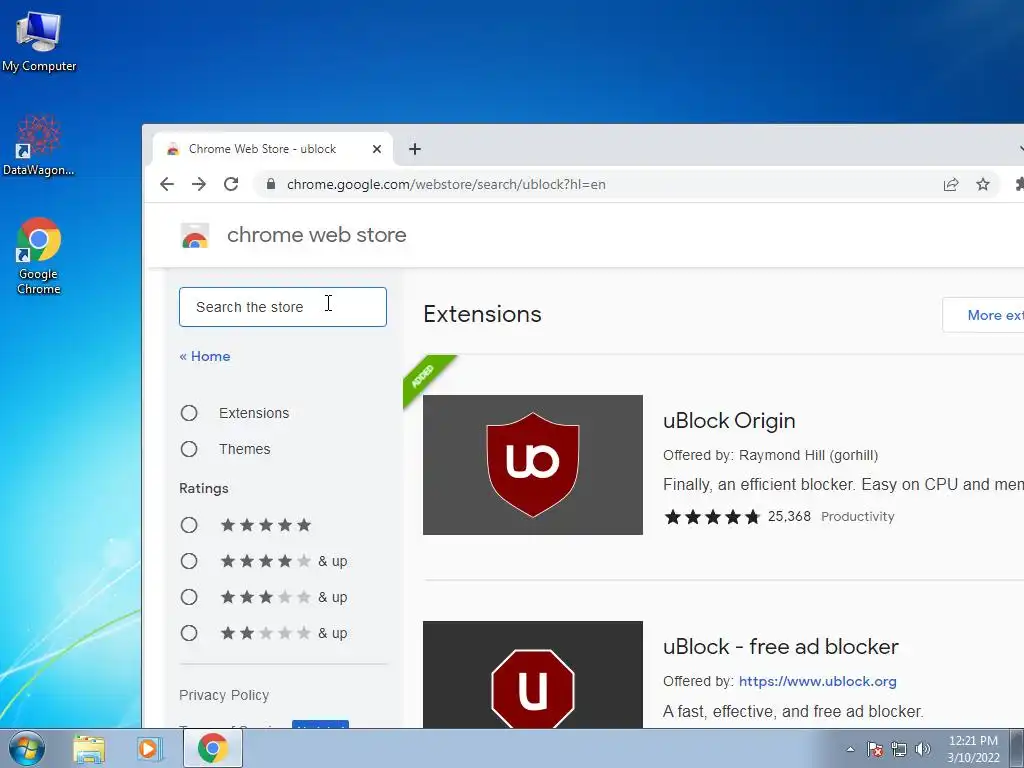This screenshot has height=768, width=1024.
Task: Open the taskbar clock showing 12:21 PM
Action: (x=973, y=741)
